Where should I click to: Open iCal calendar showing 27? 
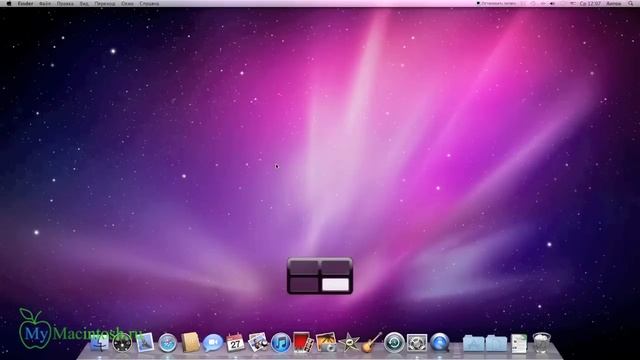pyautogui.click(x=235, y=342)
